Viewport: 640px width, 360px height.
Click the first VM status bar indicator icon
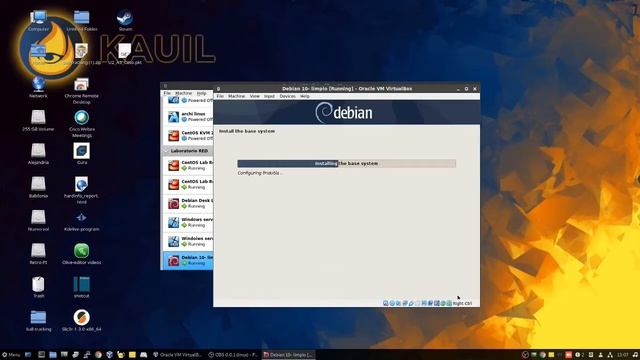(x=385, y=303)
